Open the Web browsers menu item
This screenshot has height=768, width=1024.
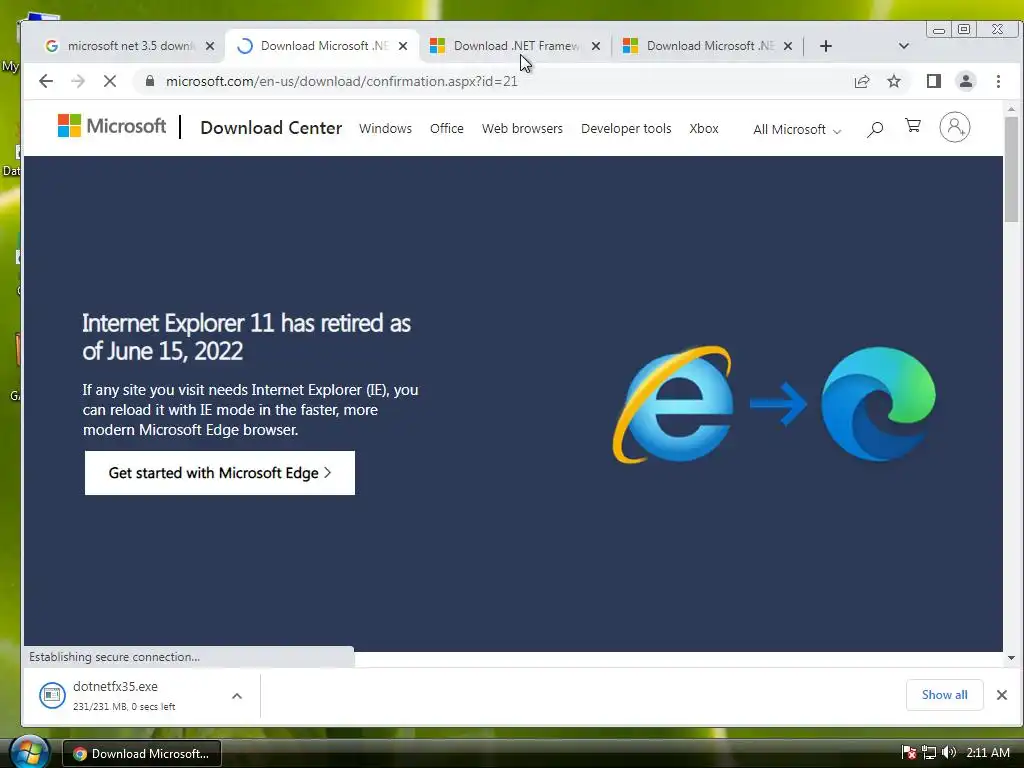(522, 129)
